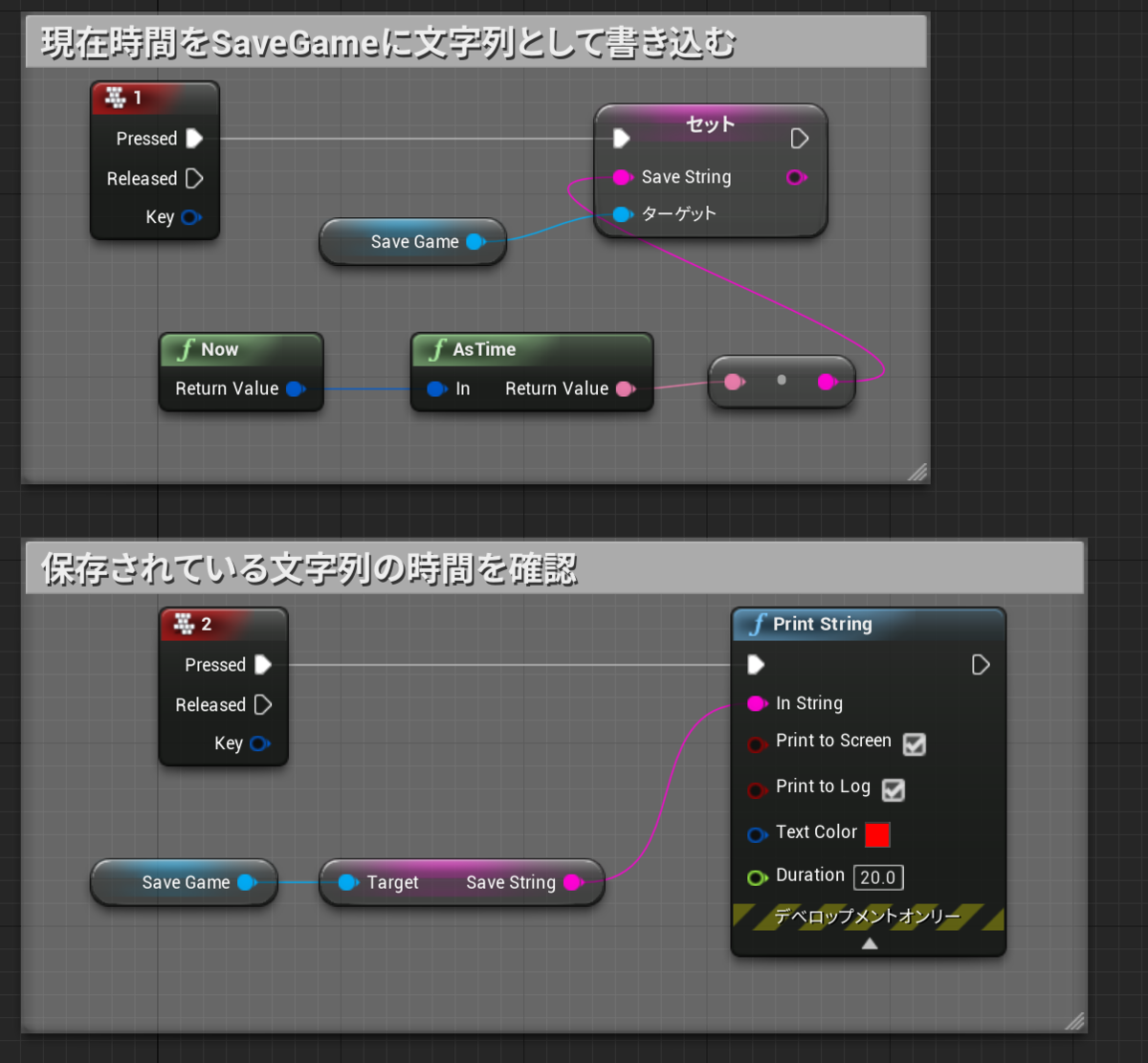Viewport: 1148px width, 1063px height.
Task: Click the function icon on the Now node
Action: coord(185,350)
